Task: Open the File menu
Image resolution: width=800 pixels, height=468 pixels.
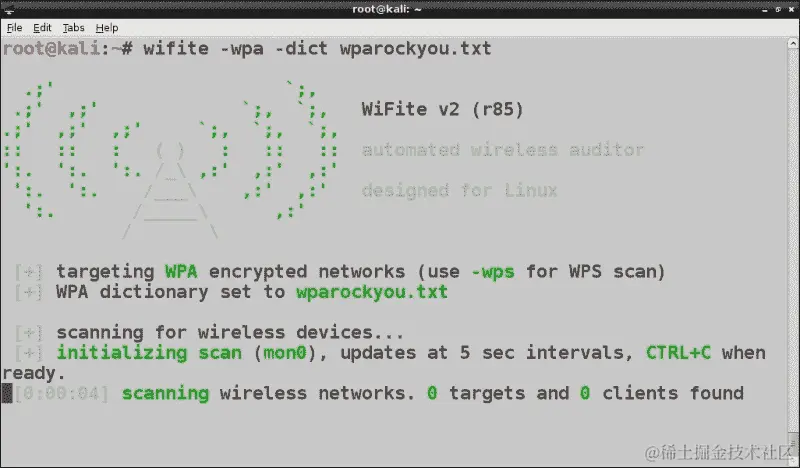Action: coord(14,28)
